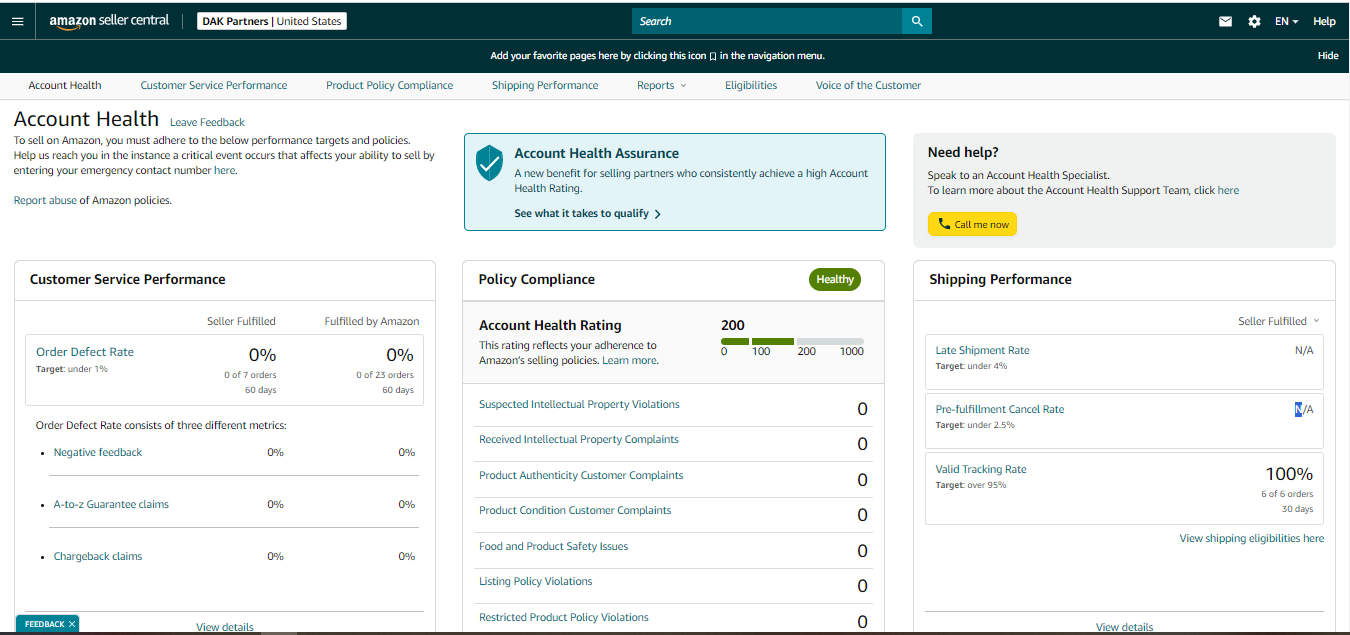Click here link for Account Health Support Team
Screen dimensions: 1350x635
point(1228,191)
